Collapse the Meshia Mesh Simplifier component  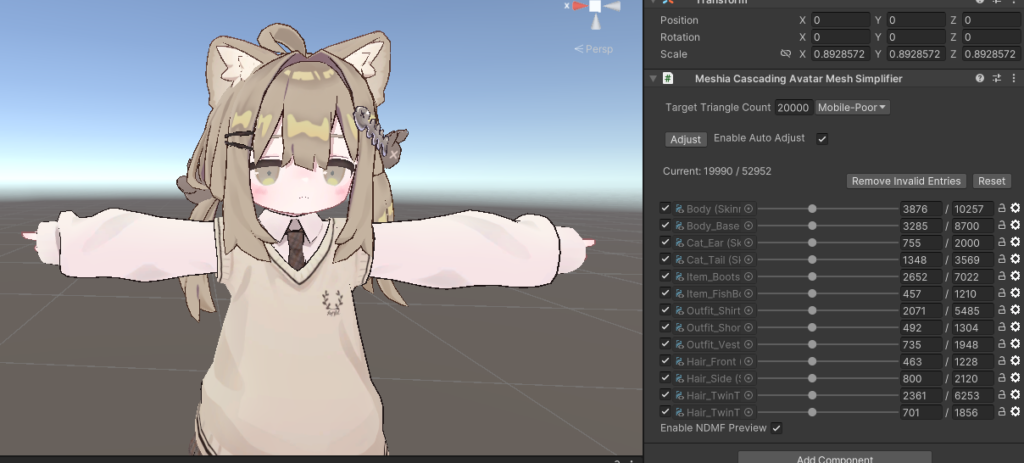(653, 78)
